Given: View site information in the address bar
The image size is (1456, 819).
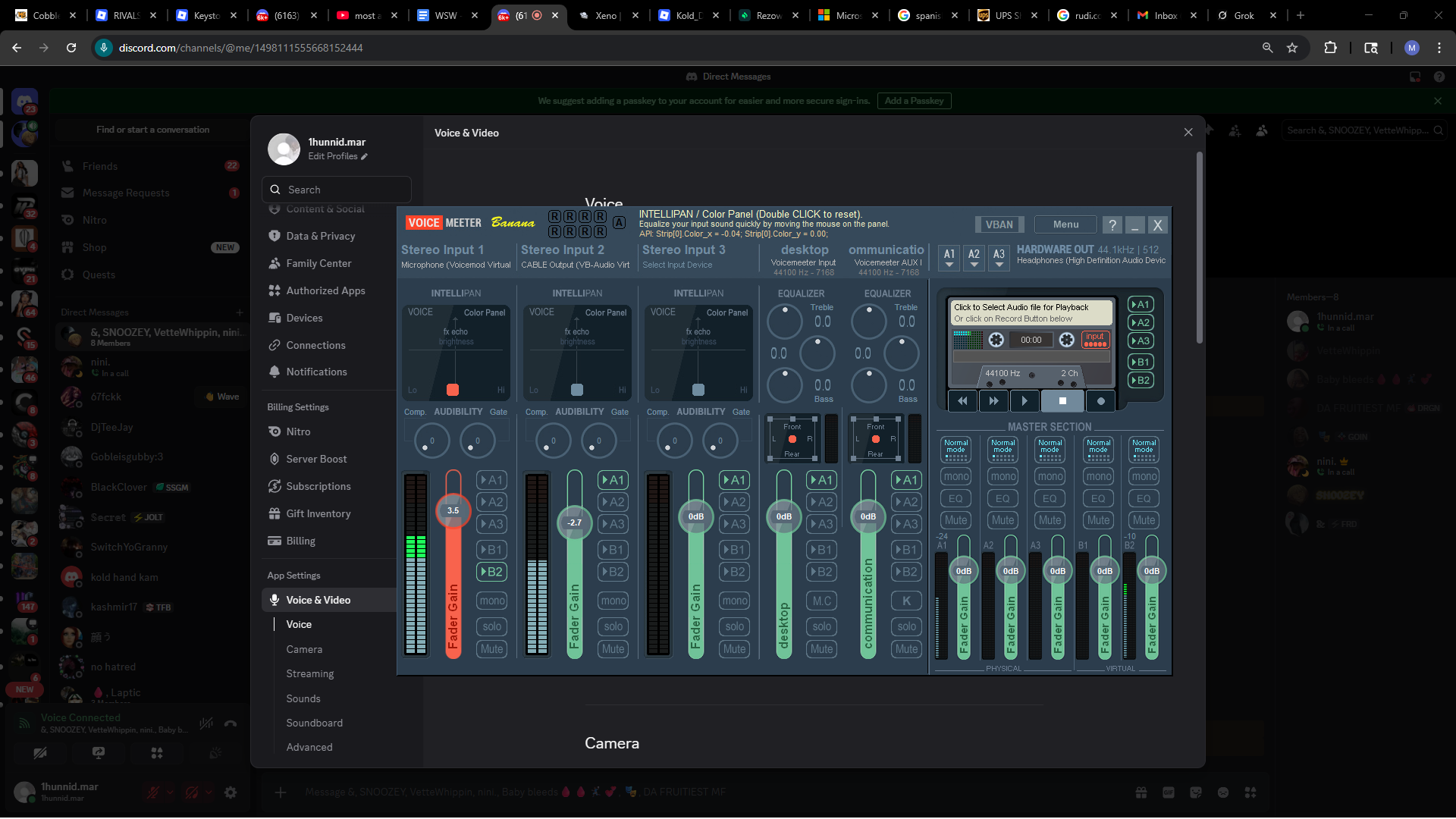Looking at the screenshot, I should [x=104, y=48].
